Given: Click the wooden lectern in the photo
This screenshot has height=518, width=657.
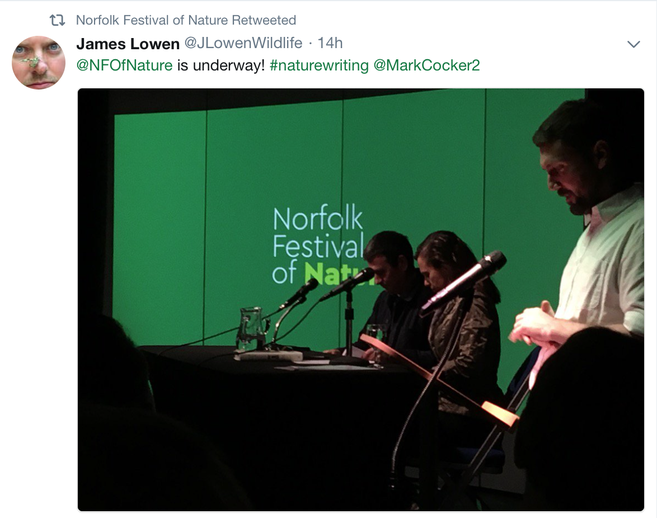Looking at the screenshot, I should 440,379.
